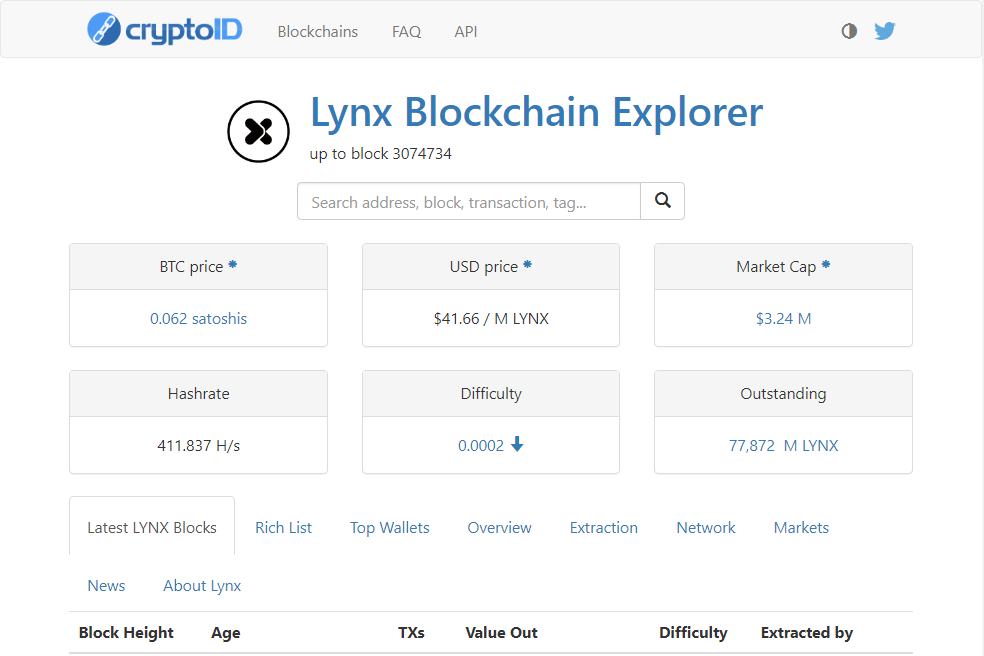984x656 pixels.
Task: Click the Hashrate card heading
Action: [198, 394]
